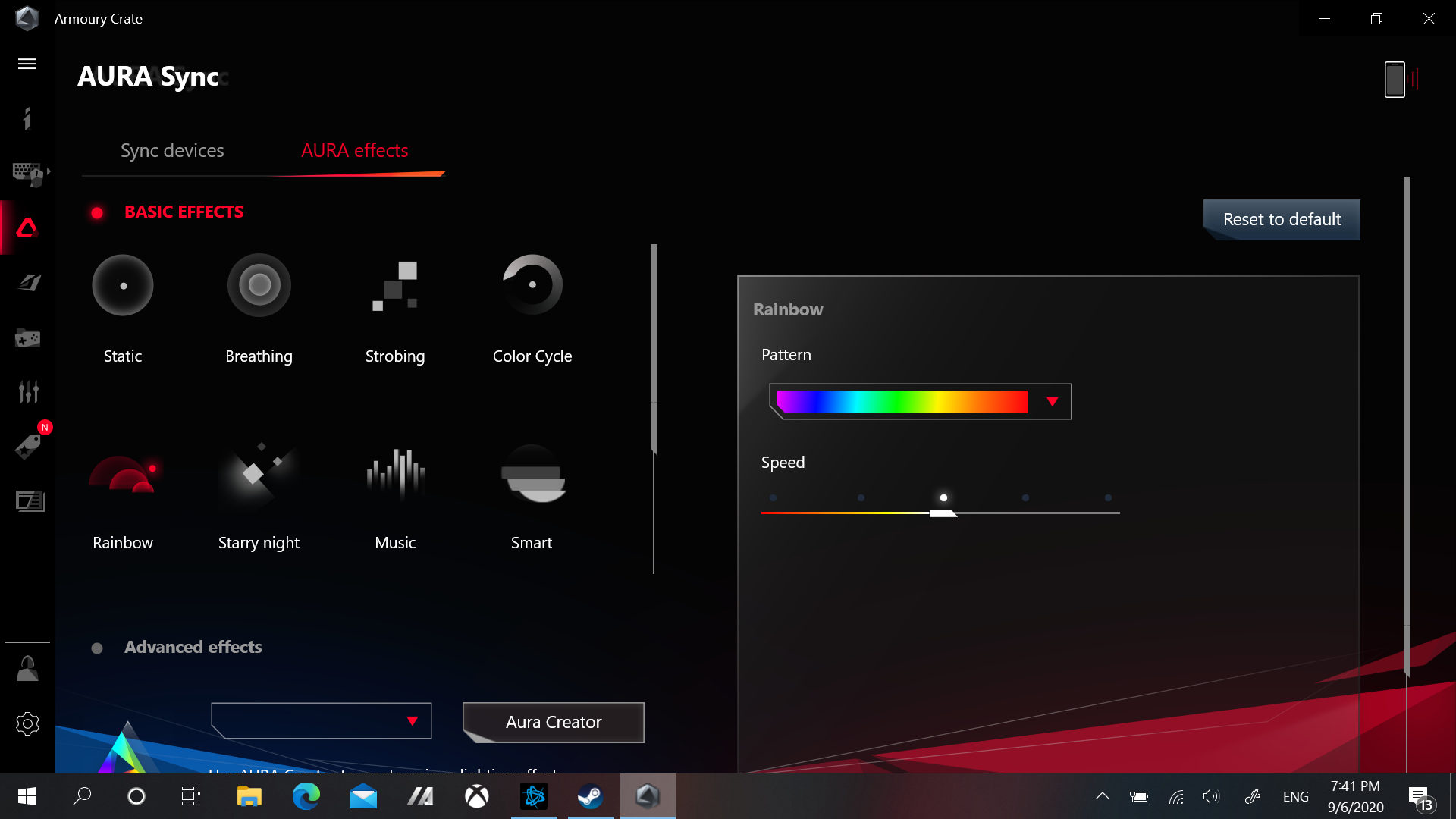Set Speed to the fourth dot
This screenshot has height=819, width=1456.
pyautogui.click(x=1025, y=498)
